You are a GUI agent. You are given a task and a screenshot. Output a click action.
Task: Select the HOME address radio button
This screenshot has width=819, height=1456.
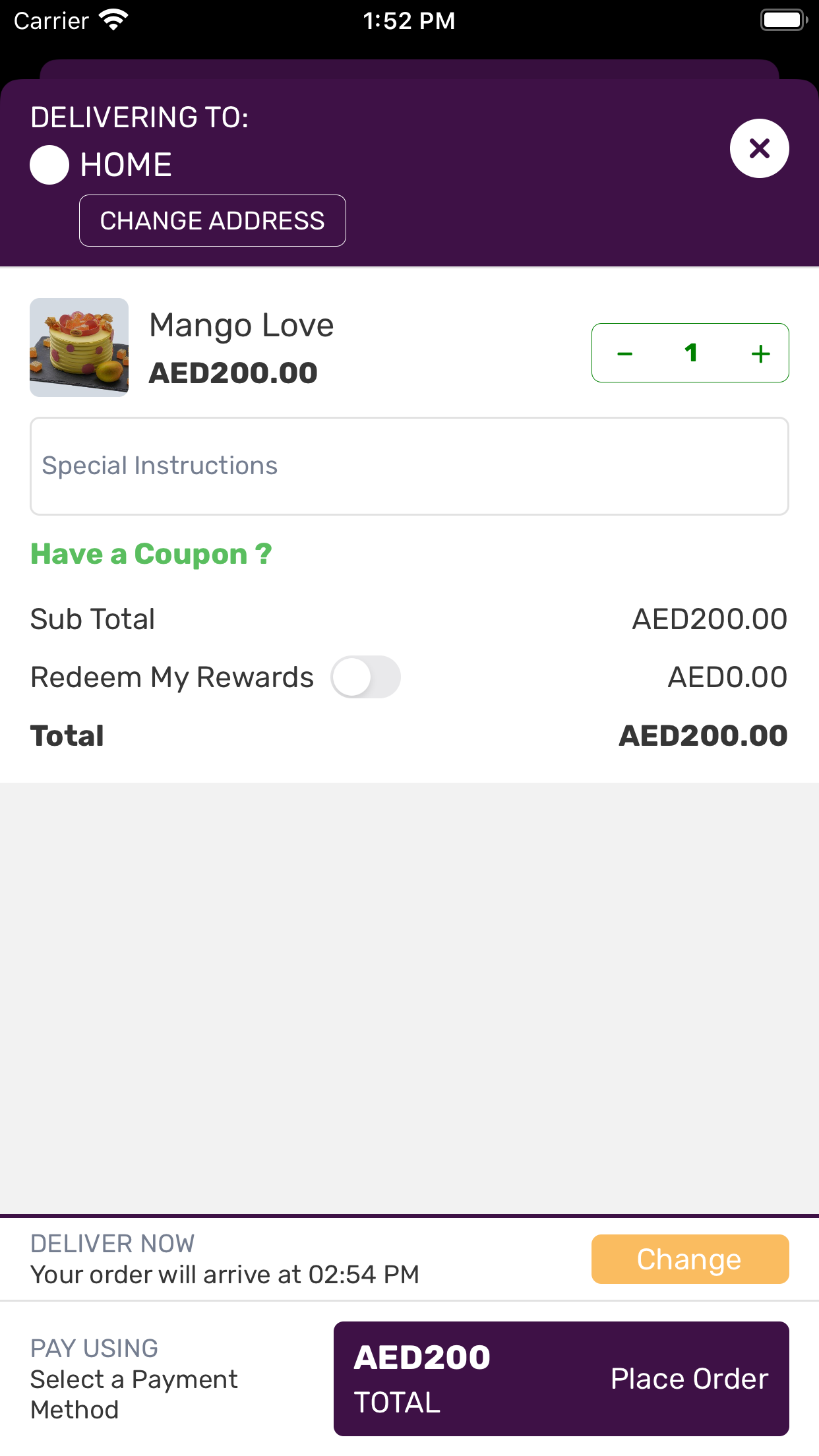49,165
